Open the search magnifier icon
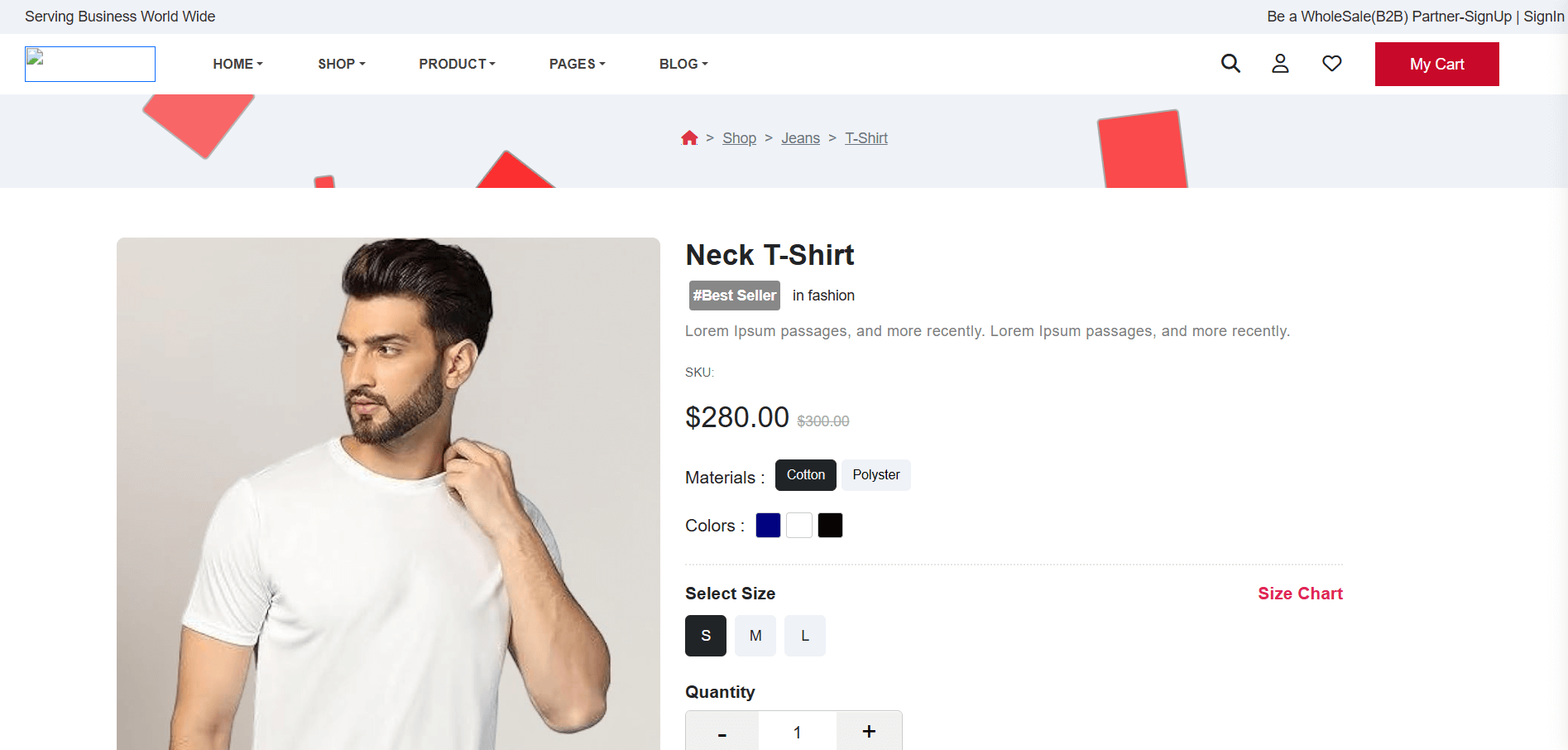 tap(1230, 64)
